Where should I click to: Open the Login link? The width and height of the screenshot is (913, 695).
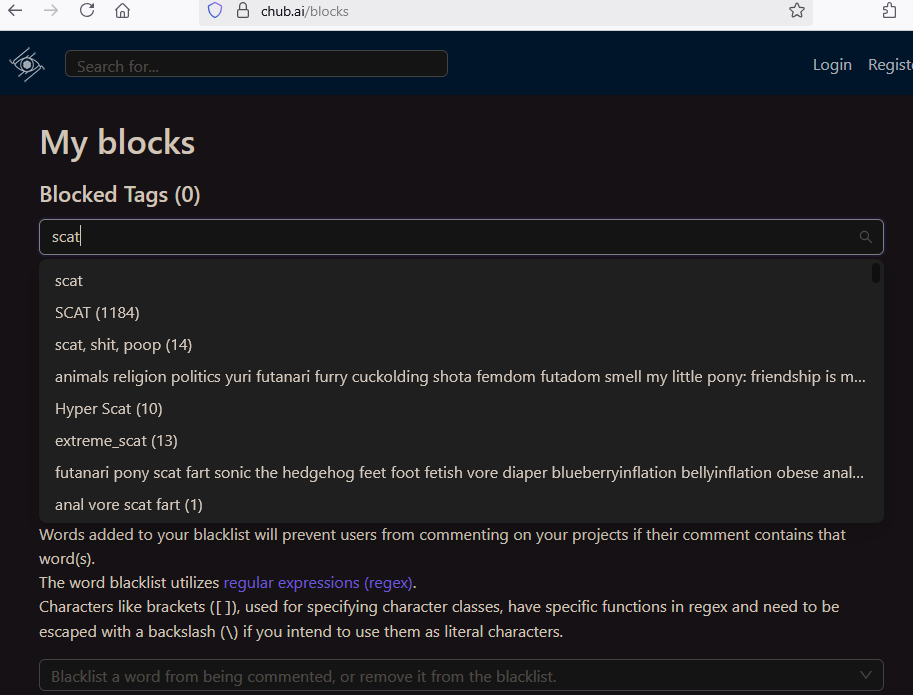click(x=832, y=65)
